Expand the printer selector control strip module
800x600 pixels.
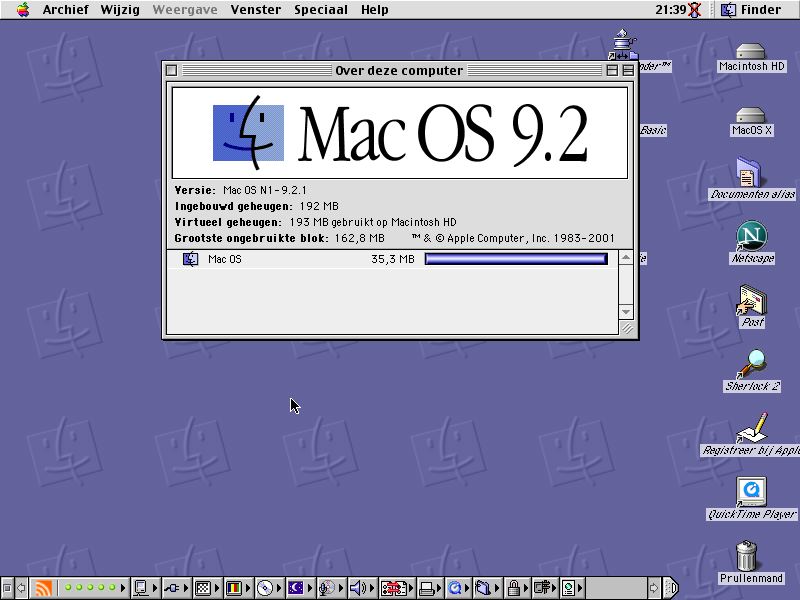pos(427,588)
